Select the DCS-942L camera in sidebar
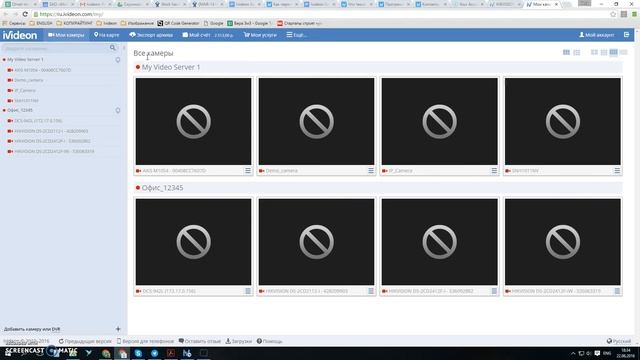 35,121
